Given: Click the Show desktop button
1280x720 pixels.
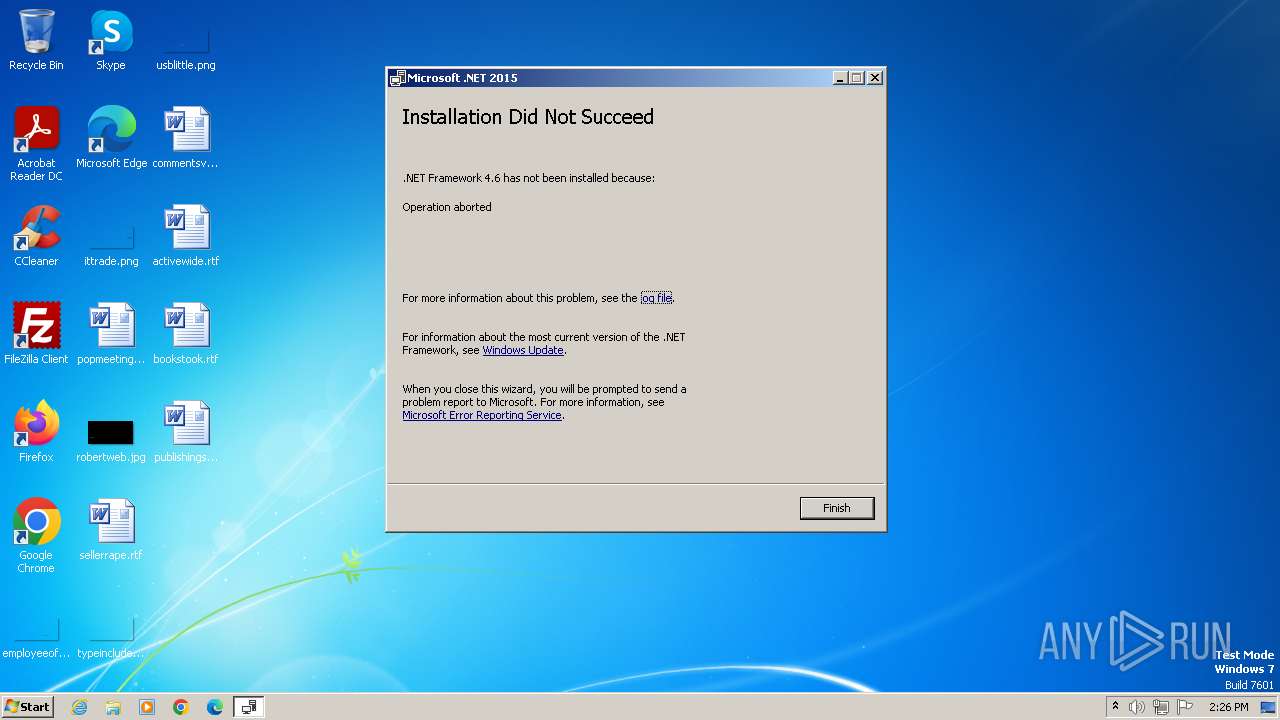Looking at the screenshot, I should point(1268,707).
